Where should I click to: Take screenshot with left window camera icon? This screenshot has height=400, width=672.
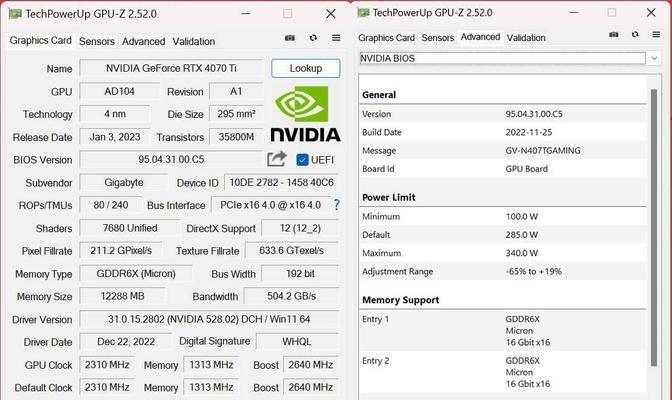290,38
